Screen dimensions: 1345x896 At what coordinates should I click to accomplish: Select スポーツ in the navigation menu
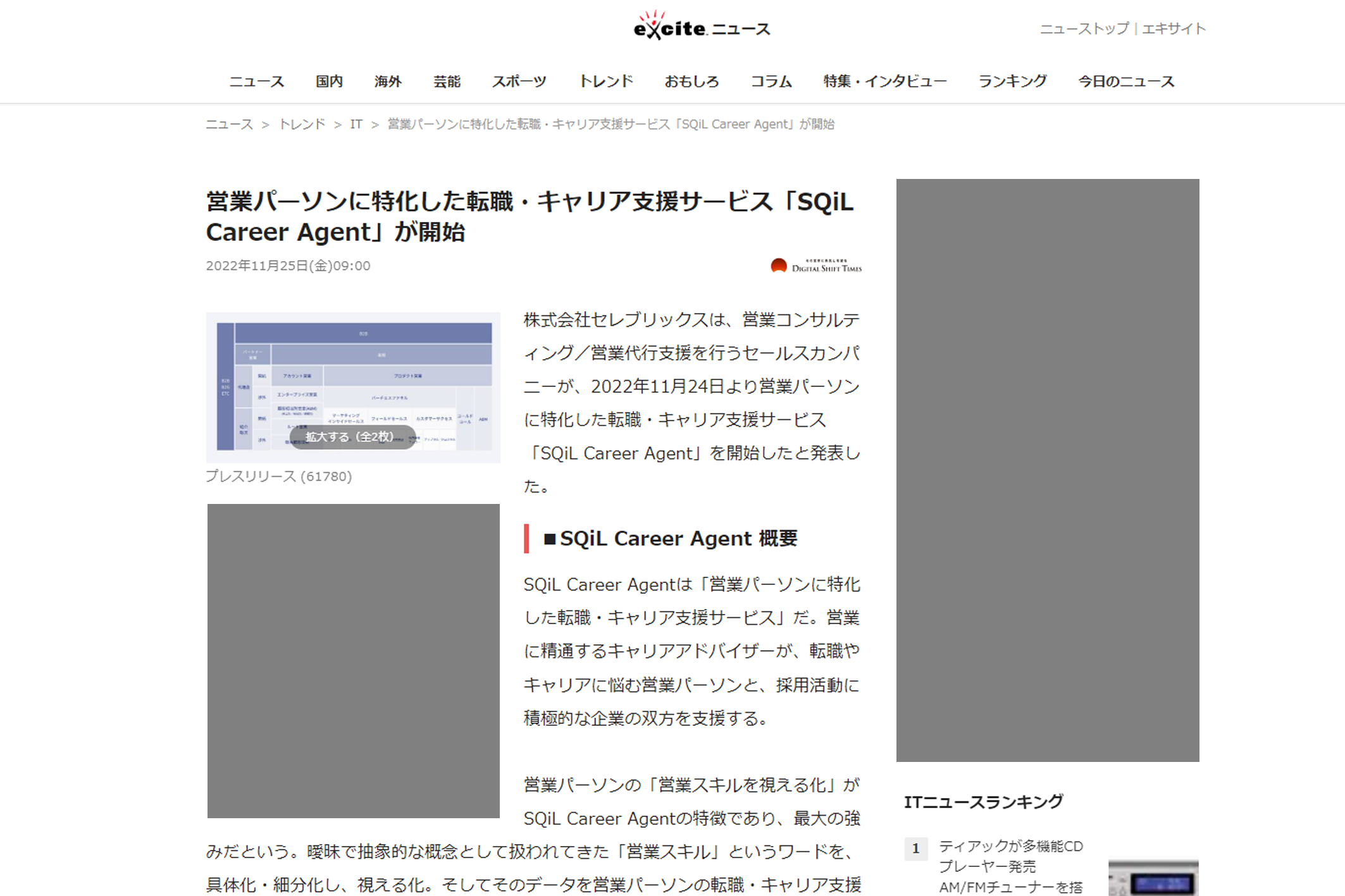click(x=519, y=82)
